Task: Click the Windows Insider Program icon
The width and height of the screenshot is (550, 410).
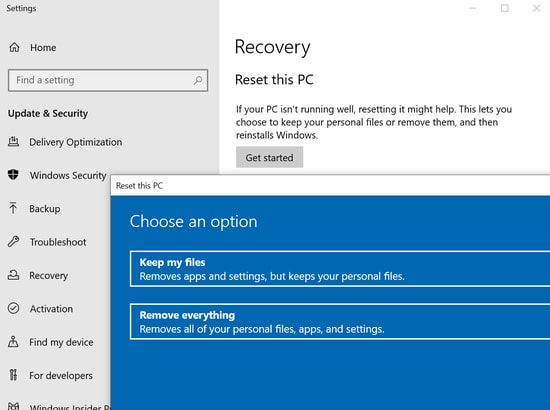Action: (x=13, y=406)
